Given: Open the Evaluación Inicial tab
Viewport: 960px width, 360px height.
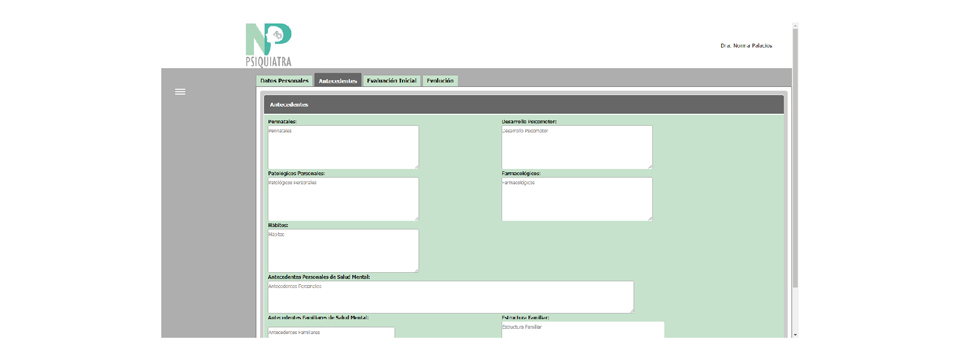Looking at the screenshot, I should [392, 81].
